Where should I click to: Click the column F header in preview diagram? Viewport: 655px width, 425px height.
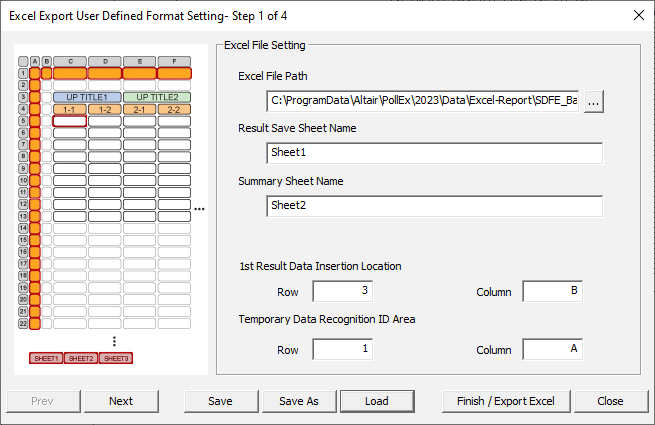174,62
